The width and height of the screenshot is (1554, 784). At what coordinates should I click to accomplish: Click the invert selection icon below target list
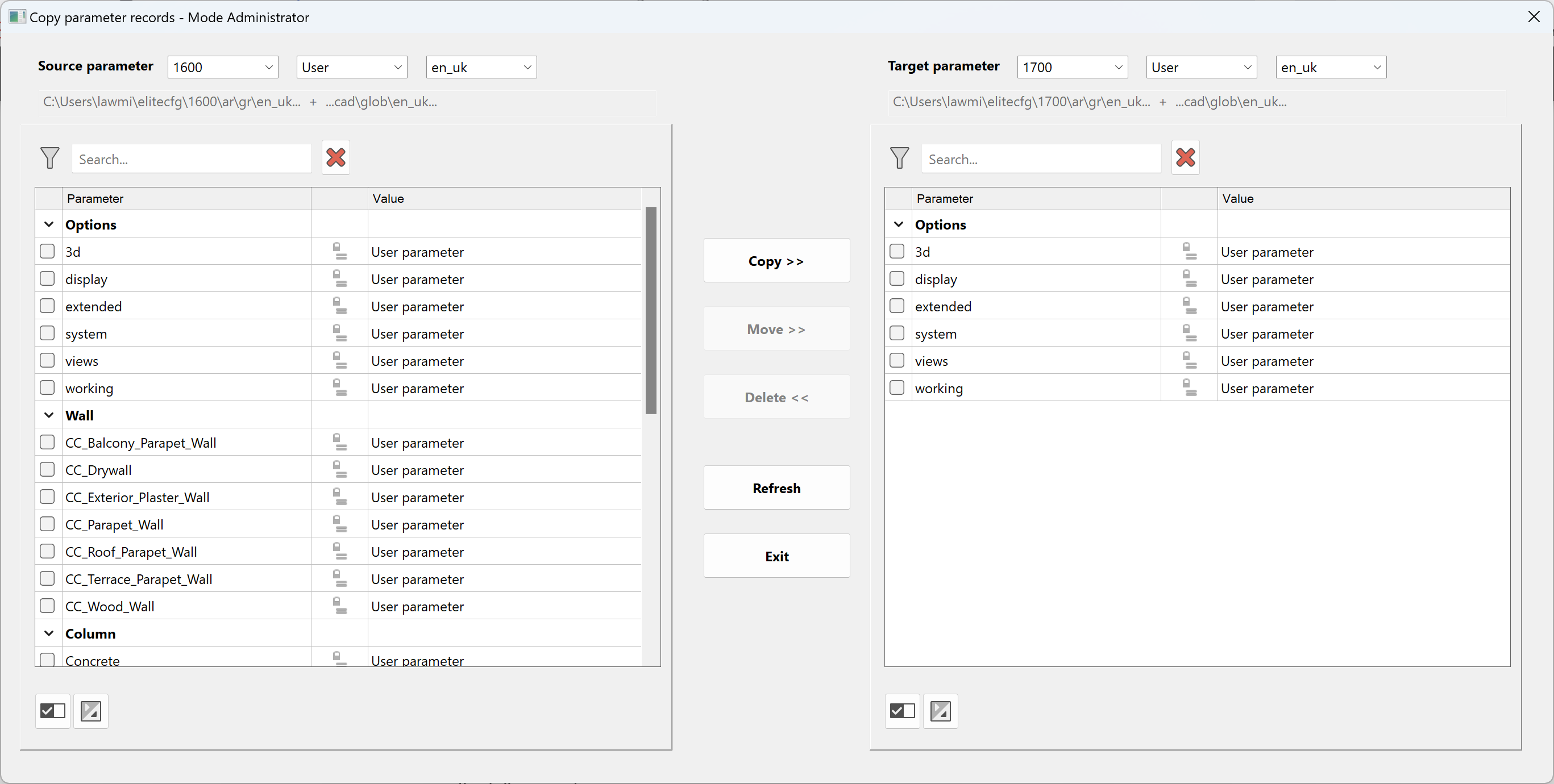[x=941, y=711]
